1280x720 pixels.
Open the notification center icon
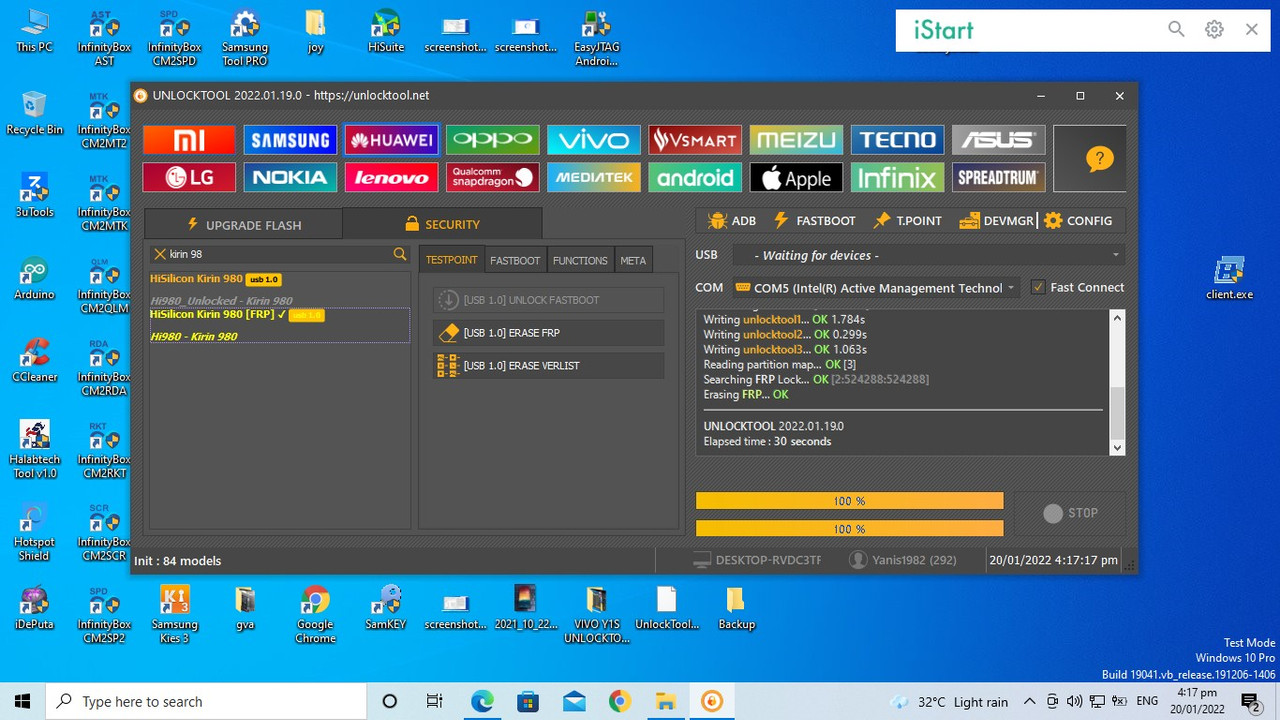(x=1250, y=702)
